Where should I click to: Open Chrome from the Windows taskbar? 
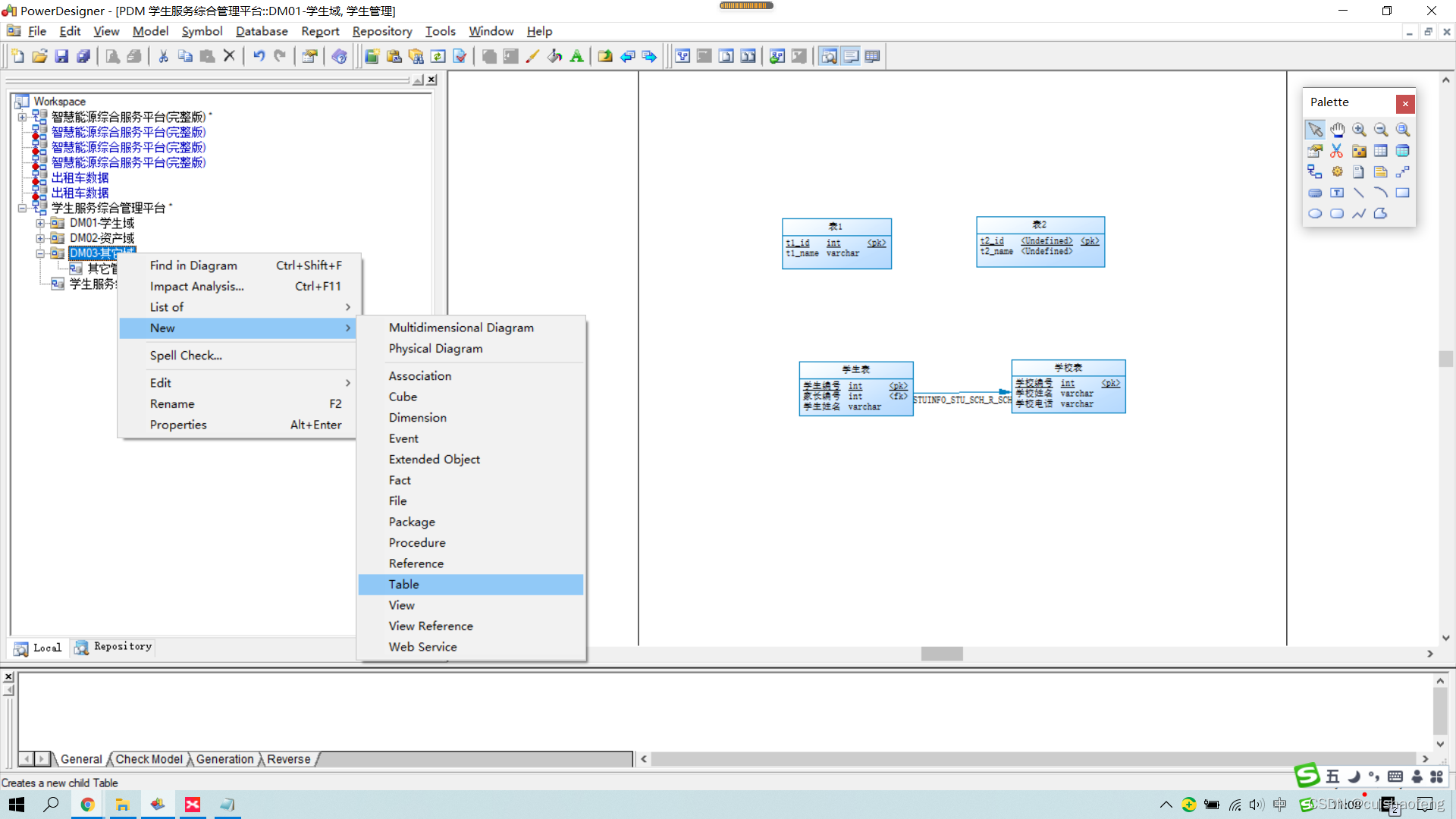88,805
